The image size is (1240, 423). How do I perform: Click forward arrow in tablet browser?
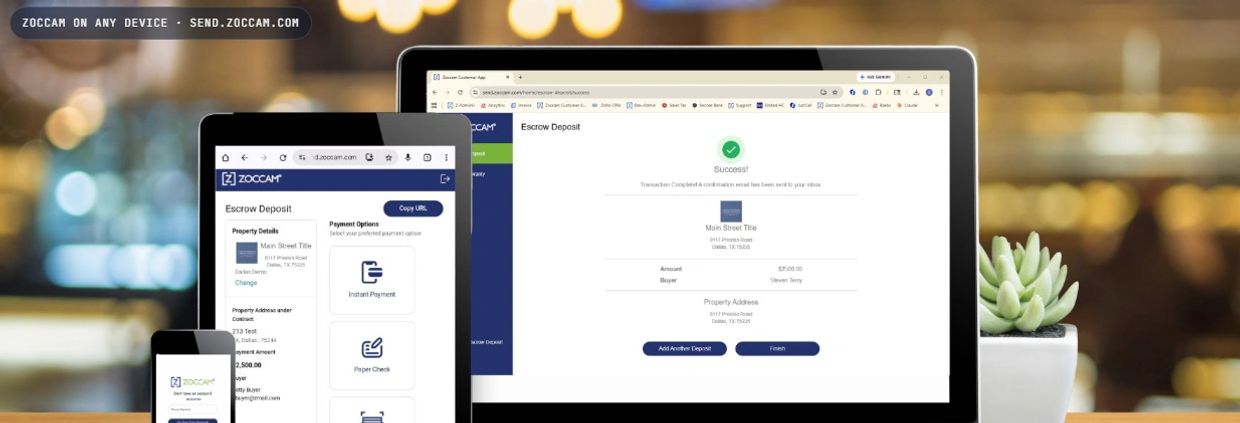tap(263, 157)
